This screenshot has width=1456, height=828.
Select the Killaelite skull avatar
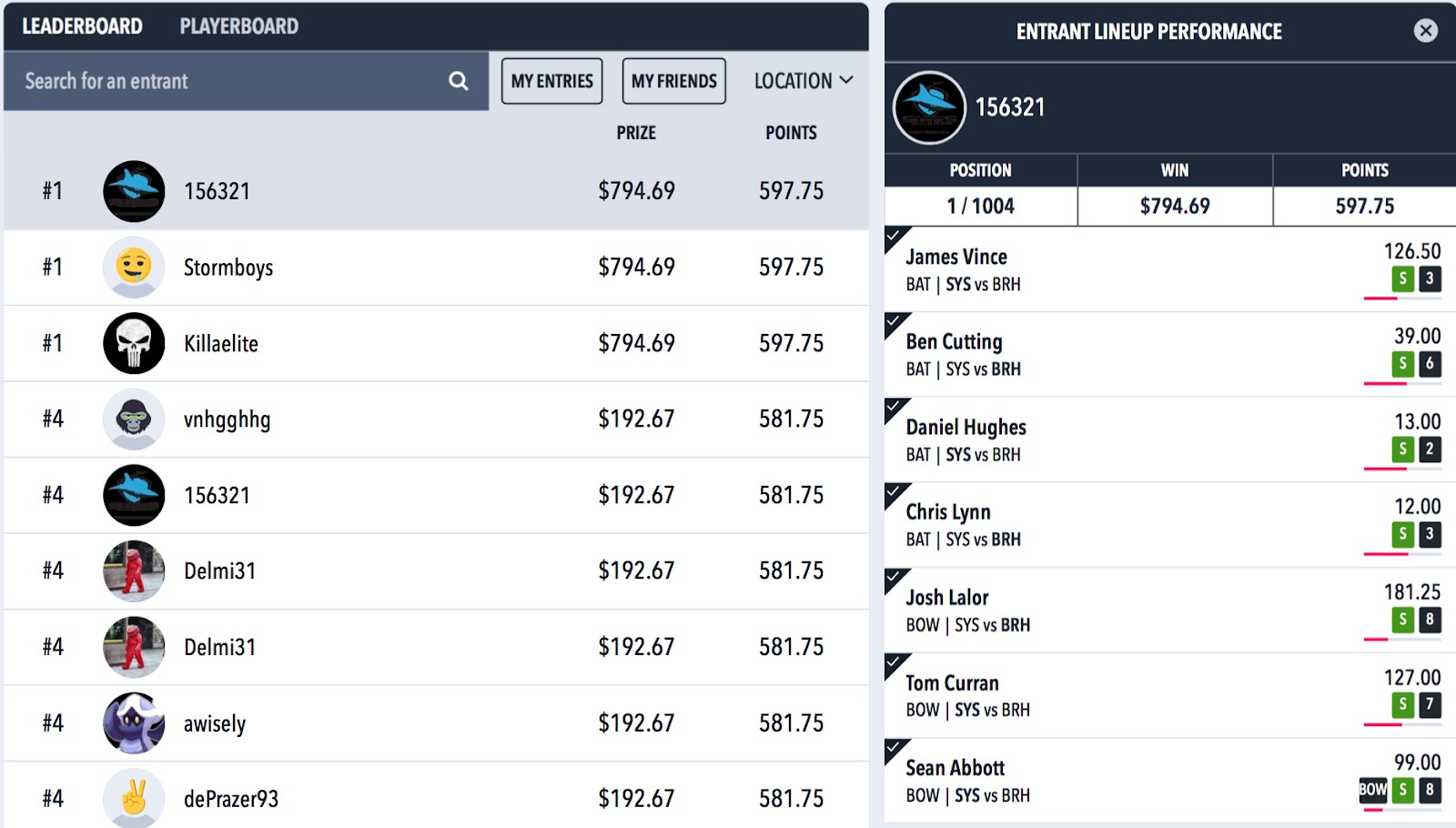134,343
